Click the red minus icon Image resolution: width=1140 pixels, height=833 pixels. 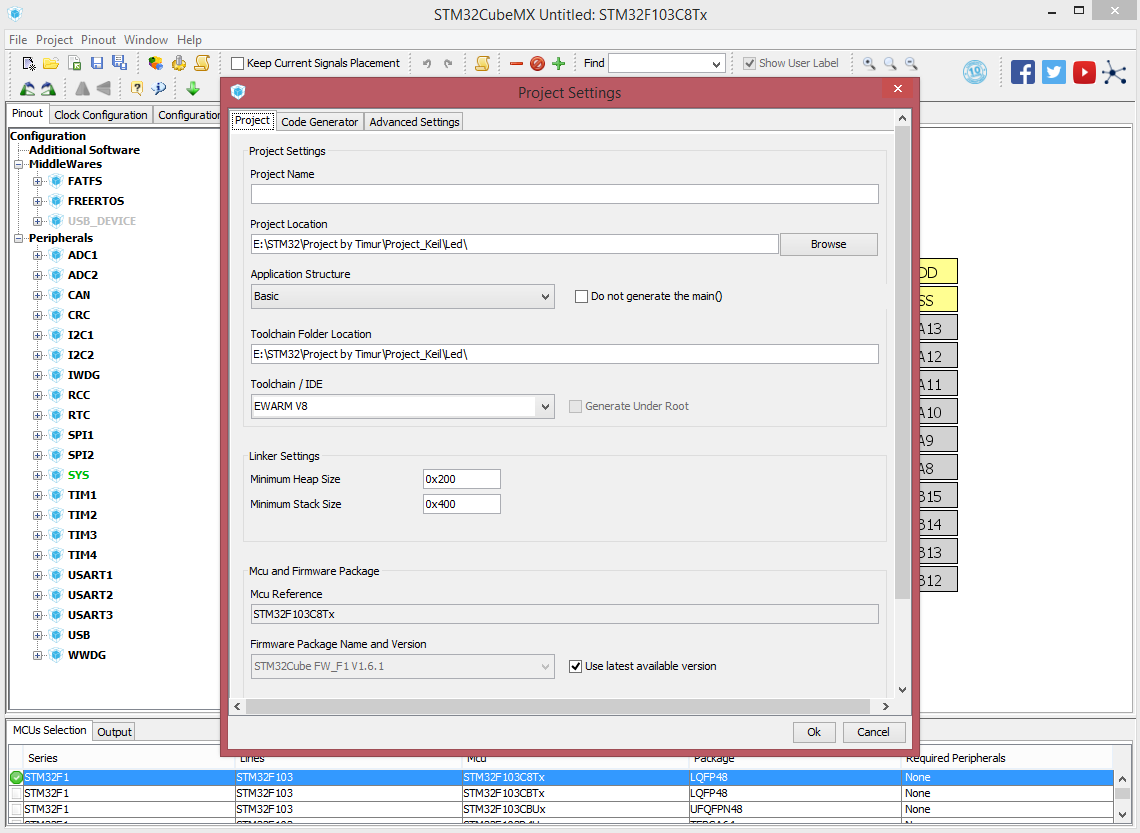click(x=516, y=64)
